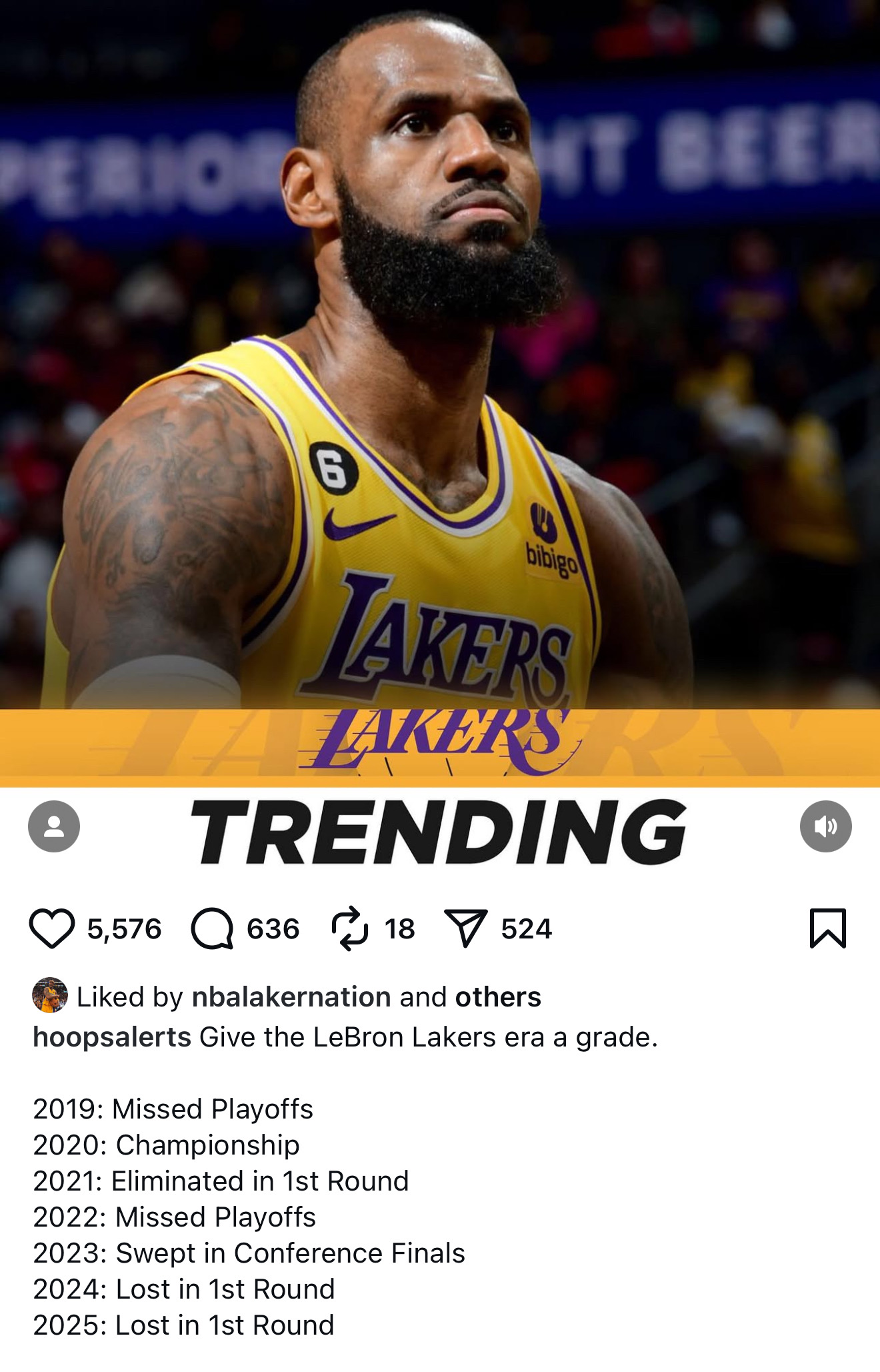Tap the 524 shares count
Screen dimensions: 880x1372
tap(527, 929)
